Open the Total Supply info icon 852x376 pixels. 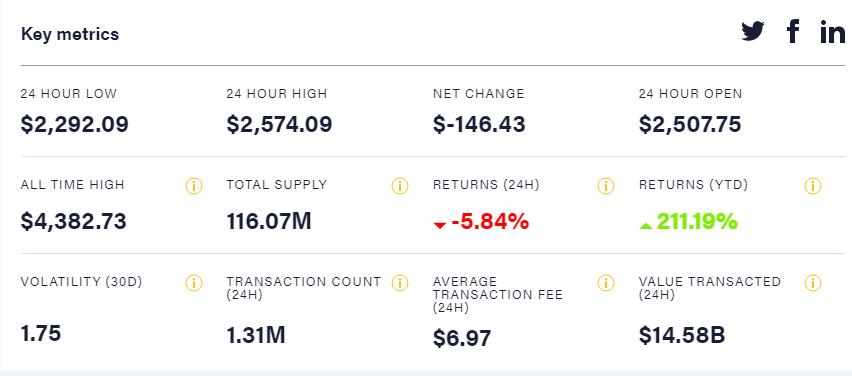tap(400, 186)
